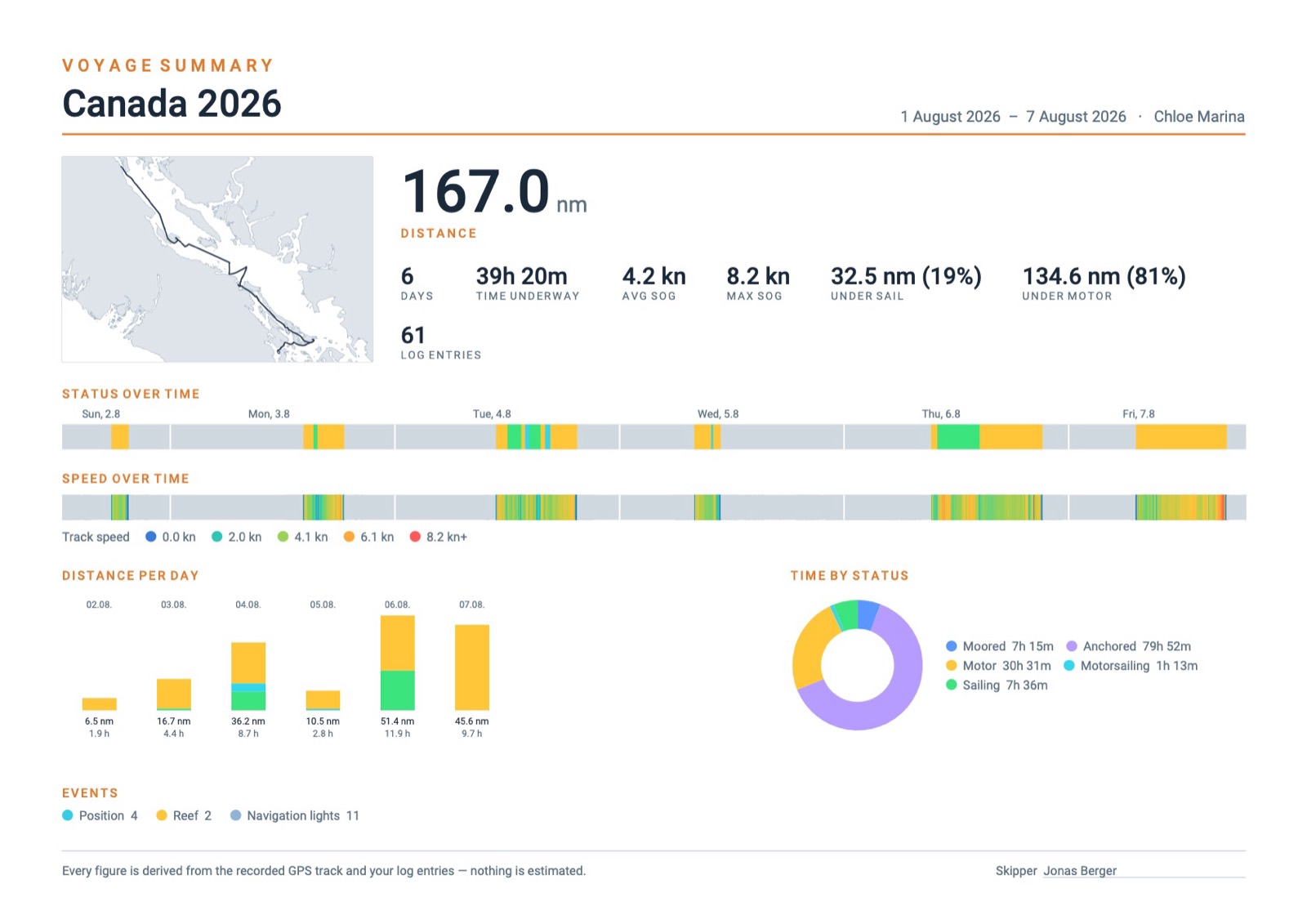Image resolution: width=1307 pixels, height=924 pixels.
Task: Click the Anchored 79h 52m legend entry
Action: 1129,646
